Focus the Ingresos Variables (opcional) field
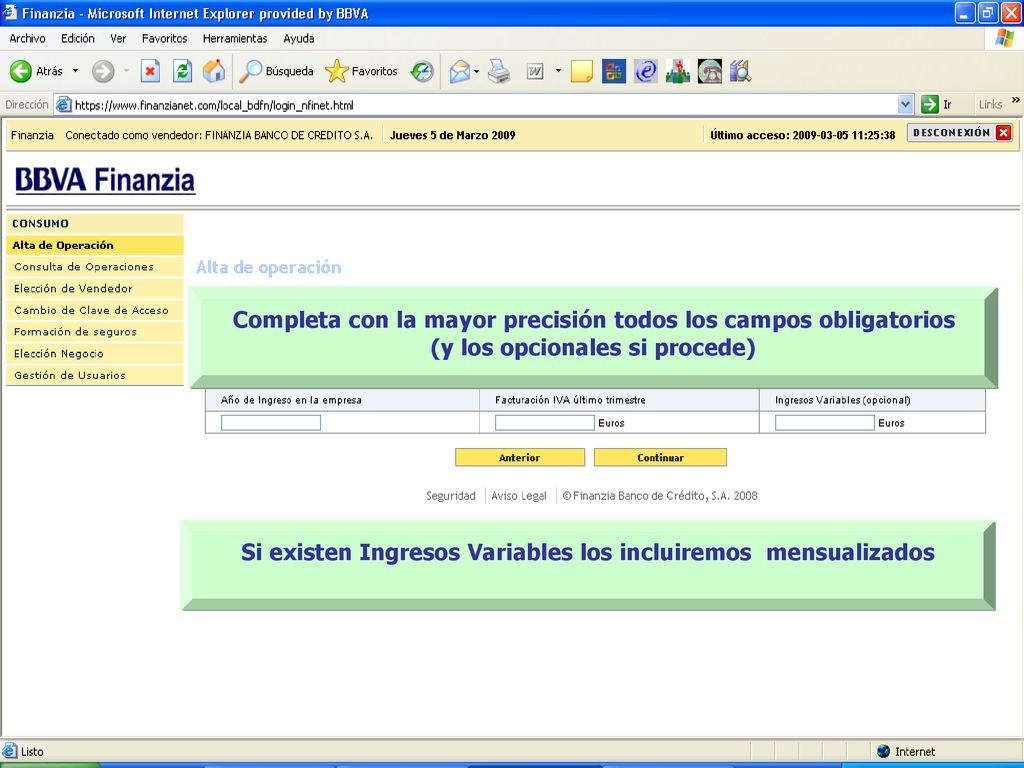Screen dimensions: 1024x768 [825, 423]
